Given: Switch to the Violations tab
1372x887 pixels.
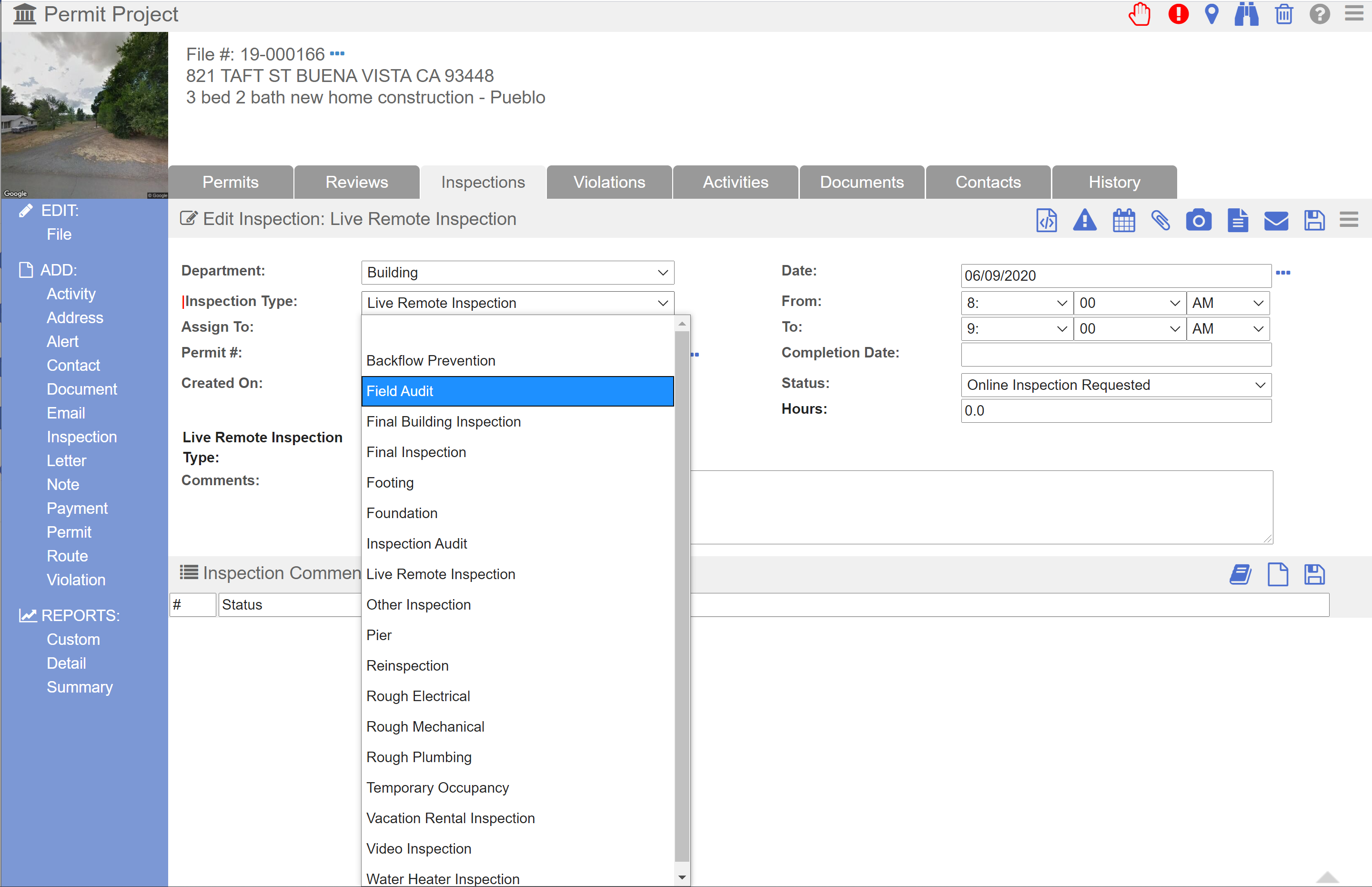Looking at the screenshot, I should (609, 183).
